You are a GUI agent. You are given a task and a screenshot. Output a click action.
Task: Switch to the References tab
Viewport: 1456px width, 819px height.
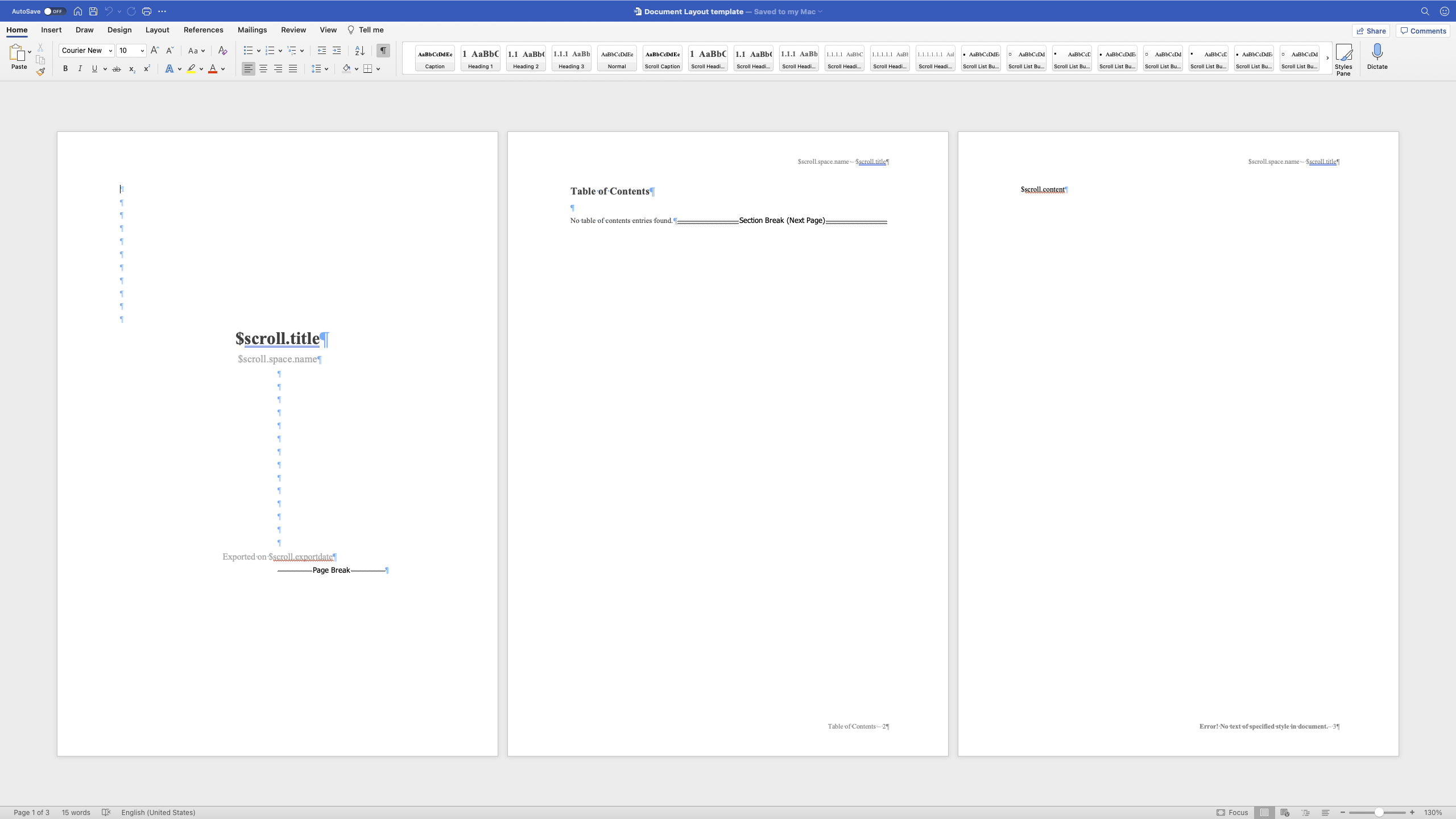pyautogui.click(x=203, y=30)
